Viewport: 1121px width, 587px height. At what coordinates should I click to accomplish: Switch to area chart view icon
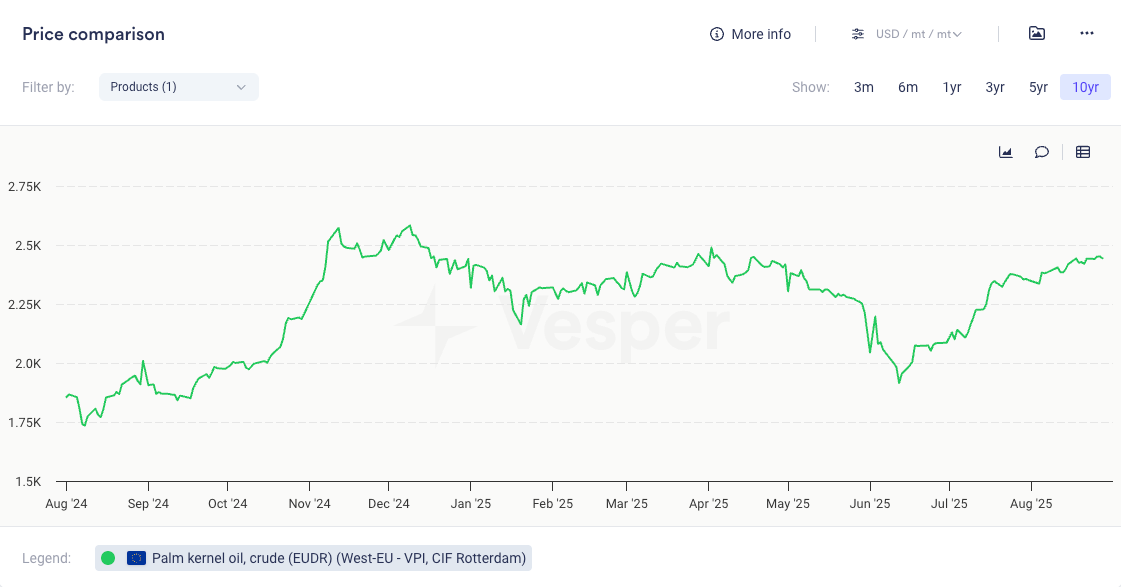[x=1006, y=152]
